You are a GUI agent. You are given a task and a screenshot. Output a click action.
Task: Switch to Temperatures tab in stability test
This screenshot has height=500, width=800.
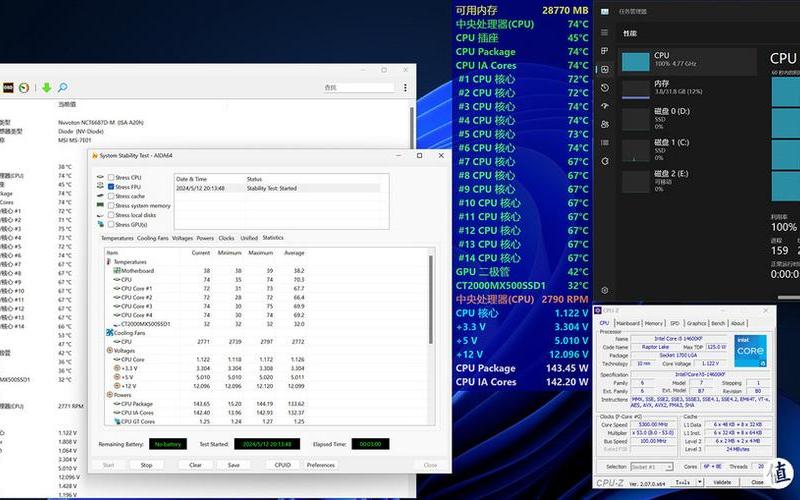117,238
